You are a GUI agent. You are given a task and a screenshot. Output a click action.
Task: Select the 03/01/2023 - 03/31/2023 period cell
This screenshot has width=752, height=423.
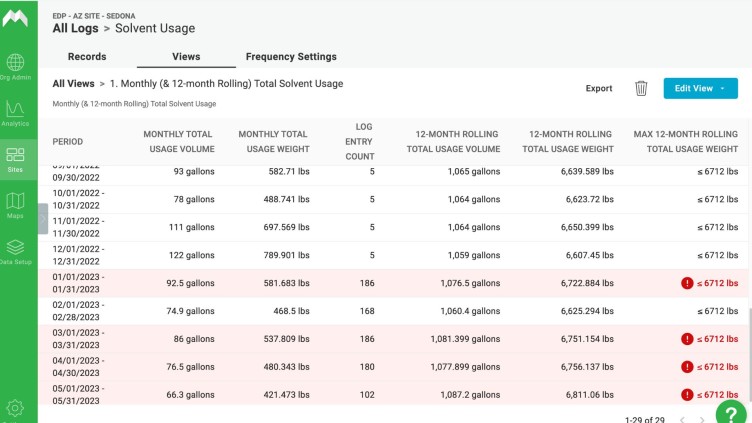click(x=78, y=339)
